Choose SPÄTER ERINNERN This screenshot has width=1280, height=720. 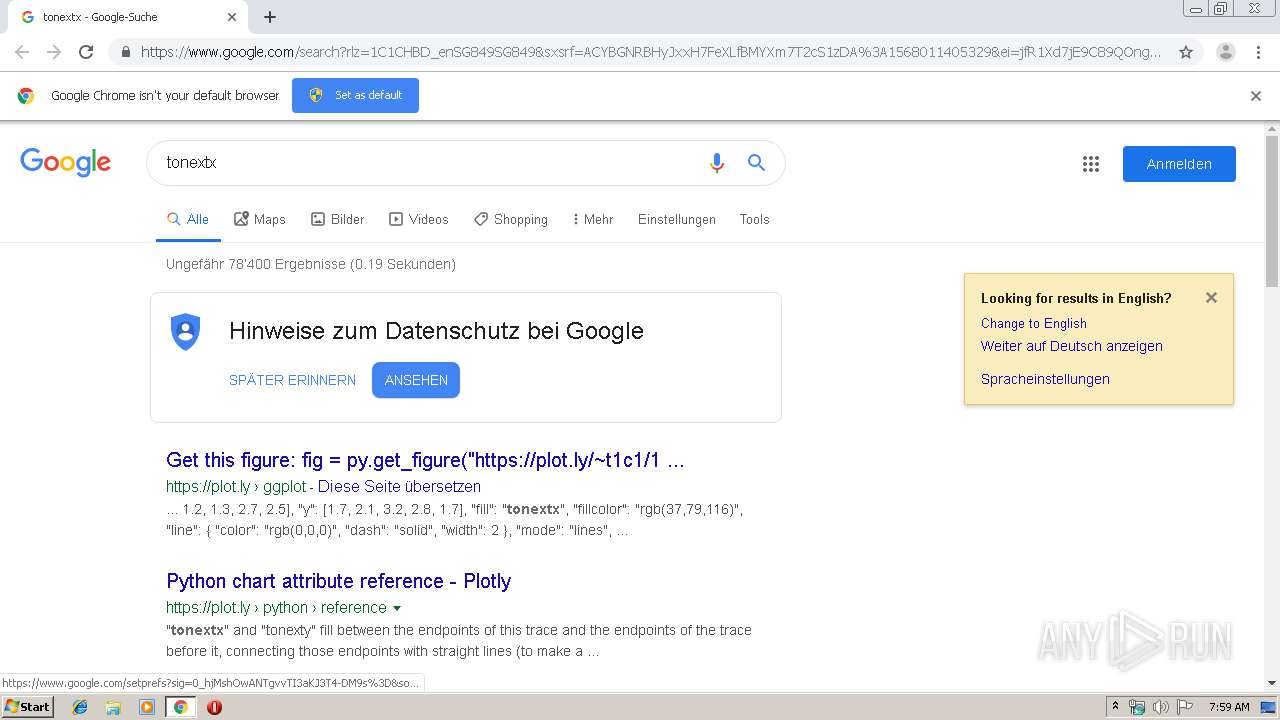[292, 380]
